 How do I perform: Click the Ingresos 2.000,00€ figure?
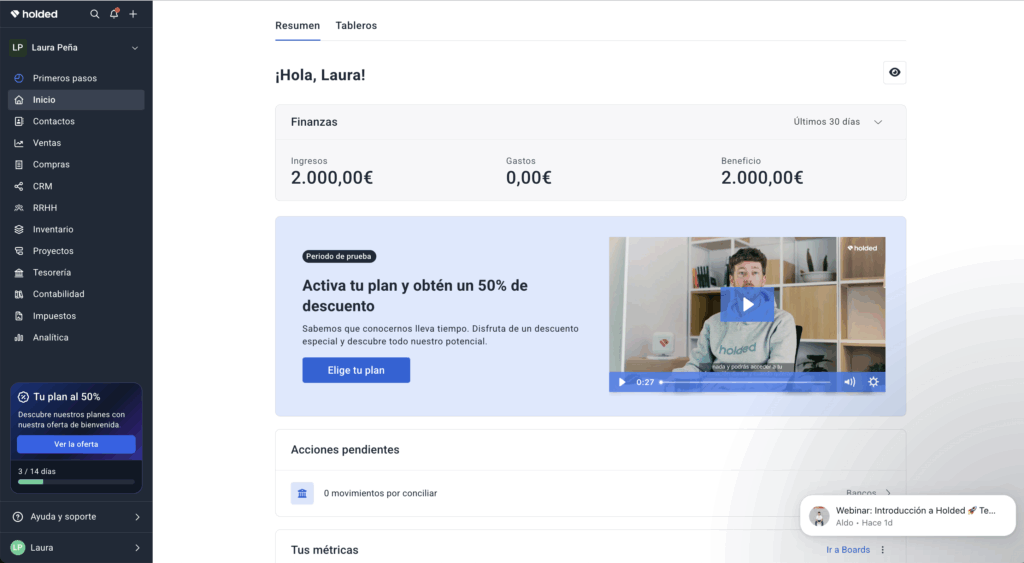(332, 178)
